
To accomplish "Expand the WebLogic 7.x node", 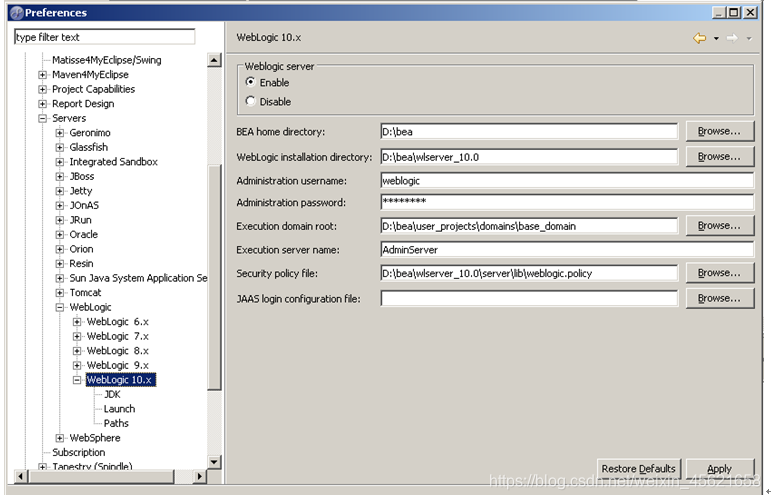I will pos(77,336).
